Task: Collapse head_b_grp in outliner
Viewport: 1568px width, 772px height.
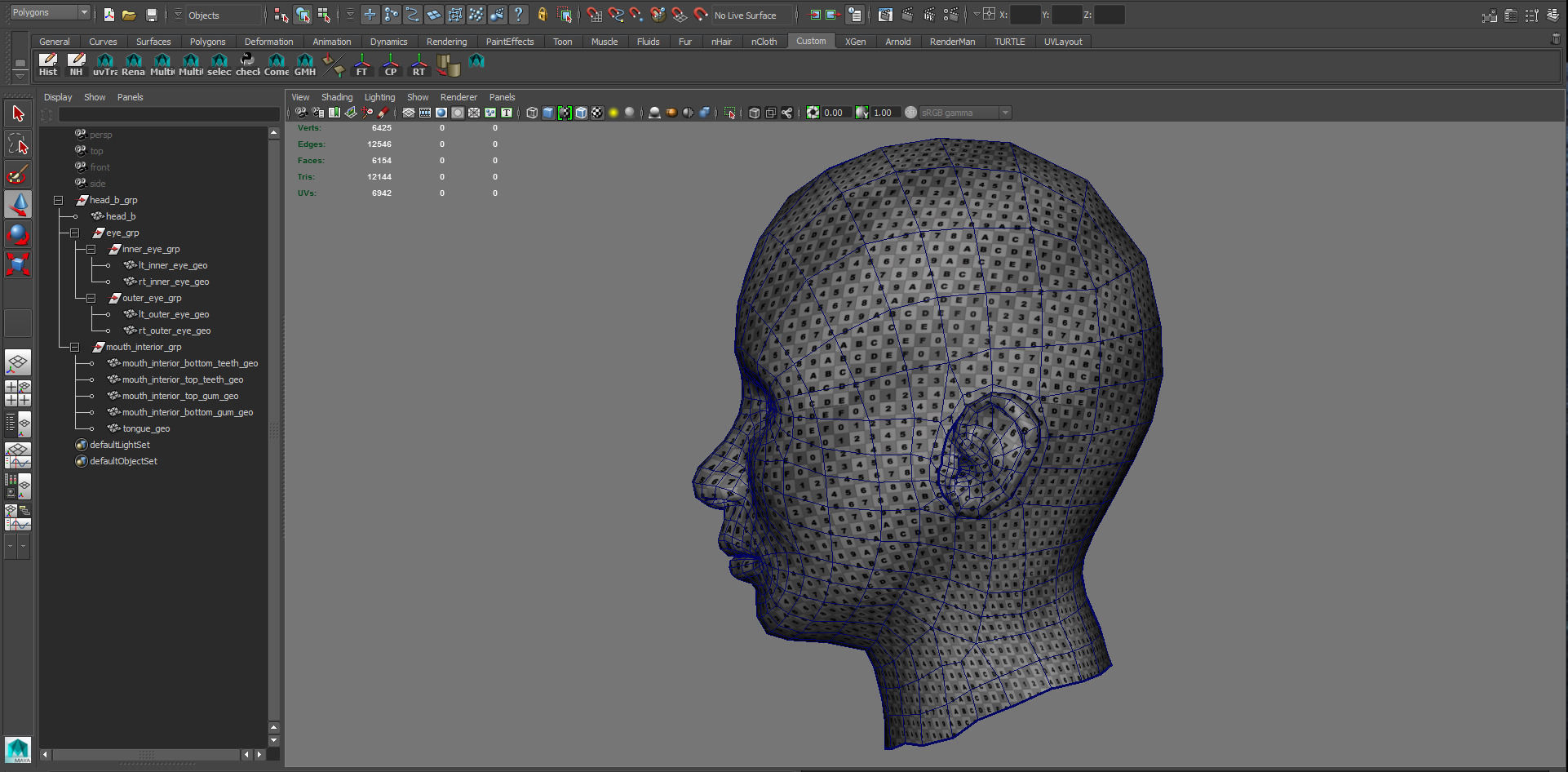Action: 58,200
